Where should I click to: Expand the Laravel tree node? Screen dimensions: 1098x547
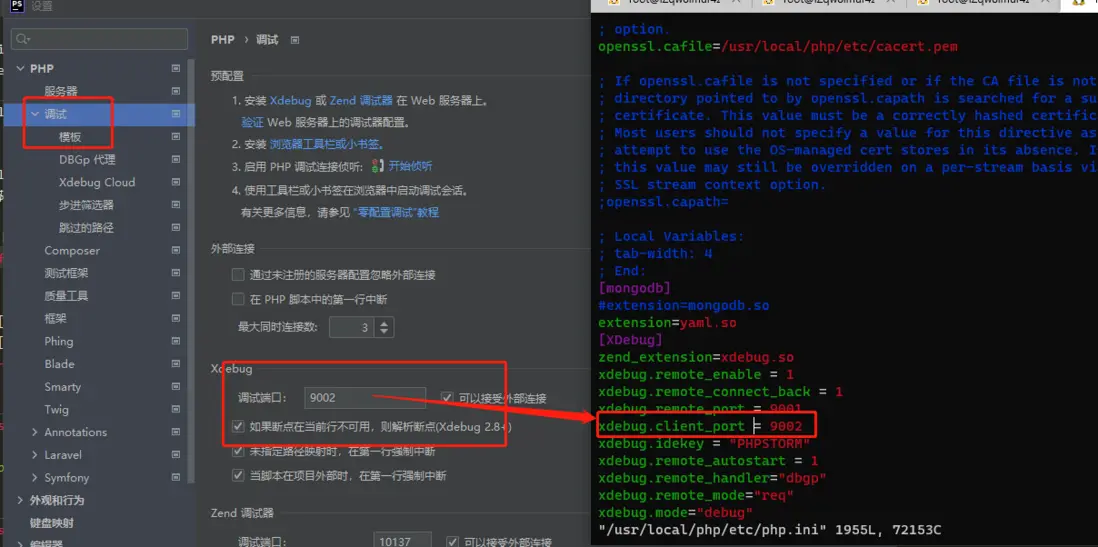34,455
